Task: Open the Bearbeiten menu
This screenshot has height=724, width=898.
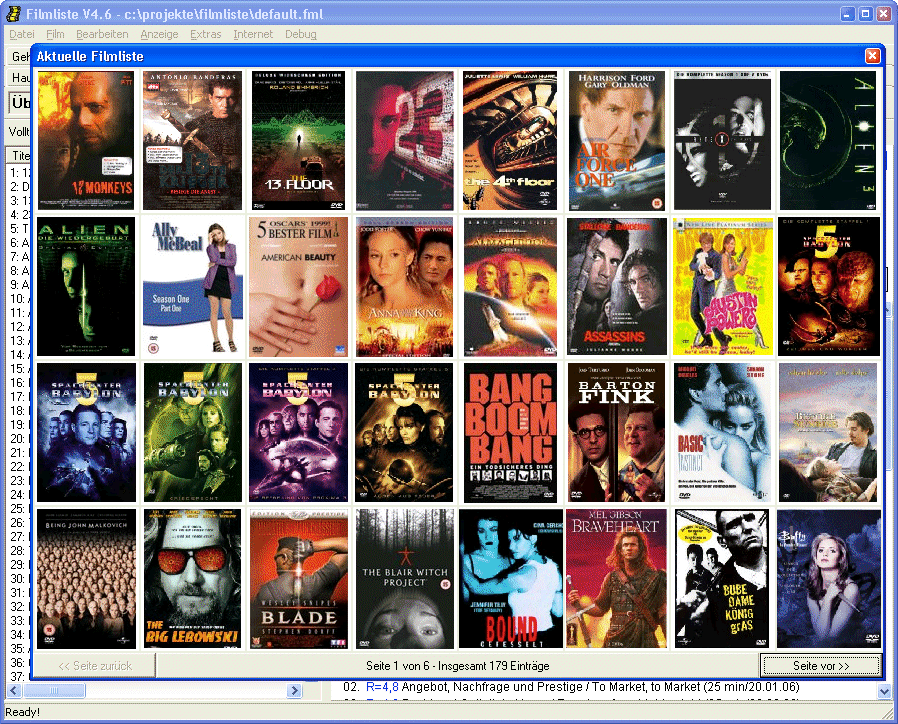Action: pyautogui.click(x=102, y=34)
